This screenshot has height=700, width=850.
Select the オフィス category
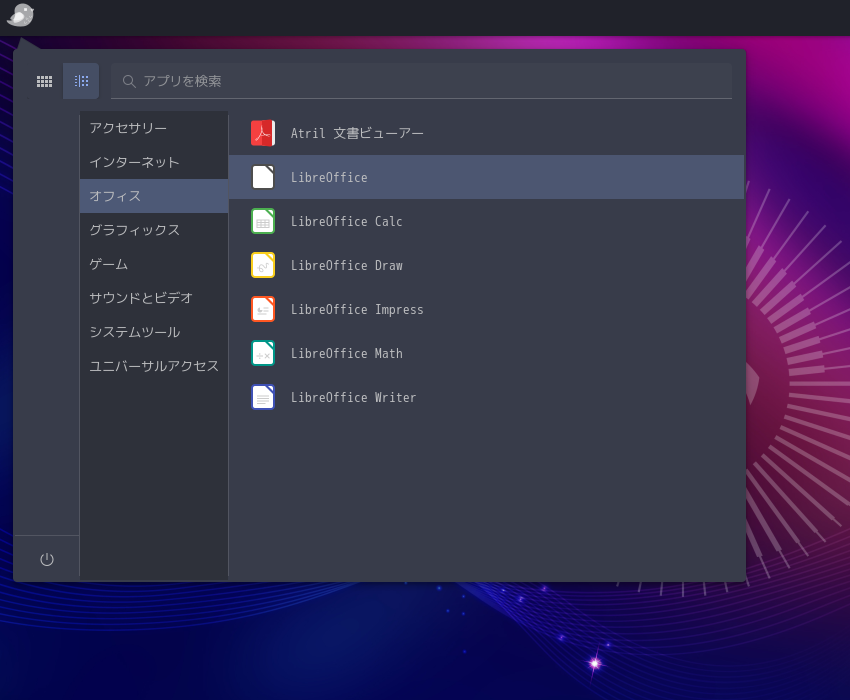[154, 196]
